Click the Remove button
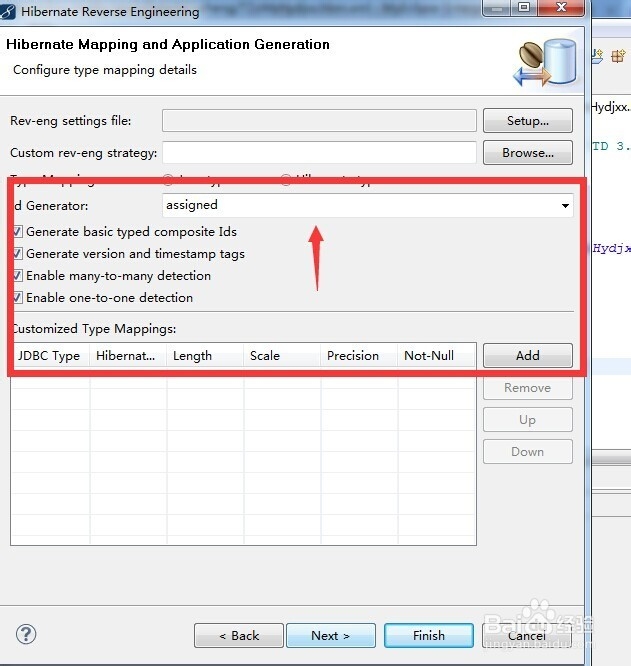631x666 pixels. (528, 387)
